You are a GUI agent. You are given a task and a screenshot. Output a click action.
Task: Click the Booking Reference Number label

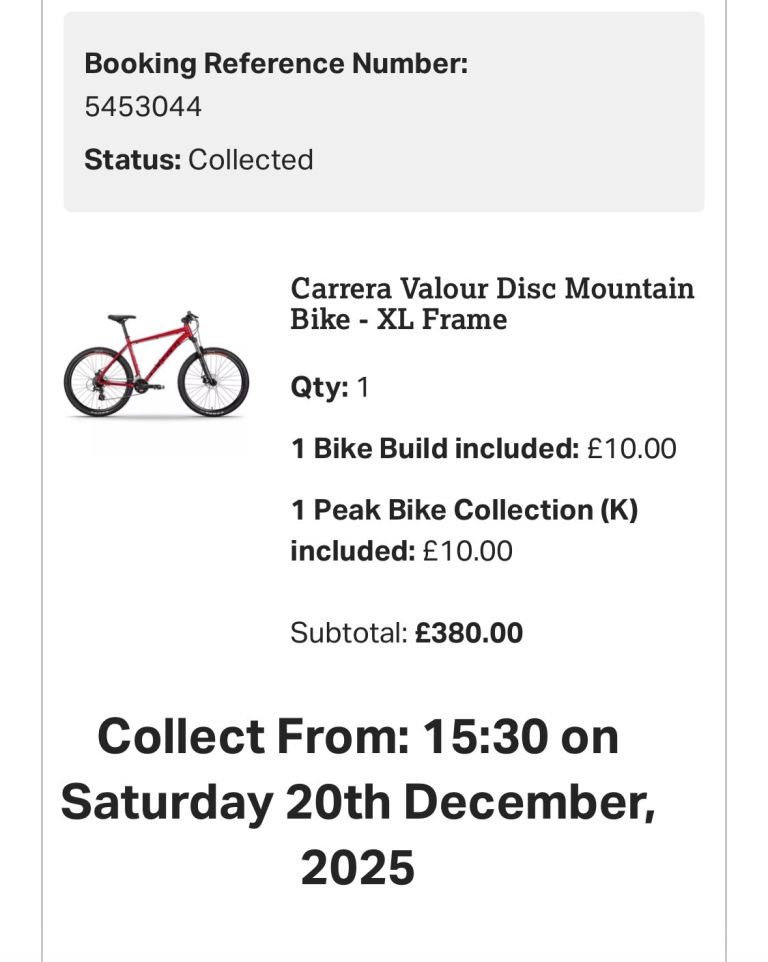[x=276, y=64]
